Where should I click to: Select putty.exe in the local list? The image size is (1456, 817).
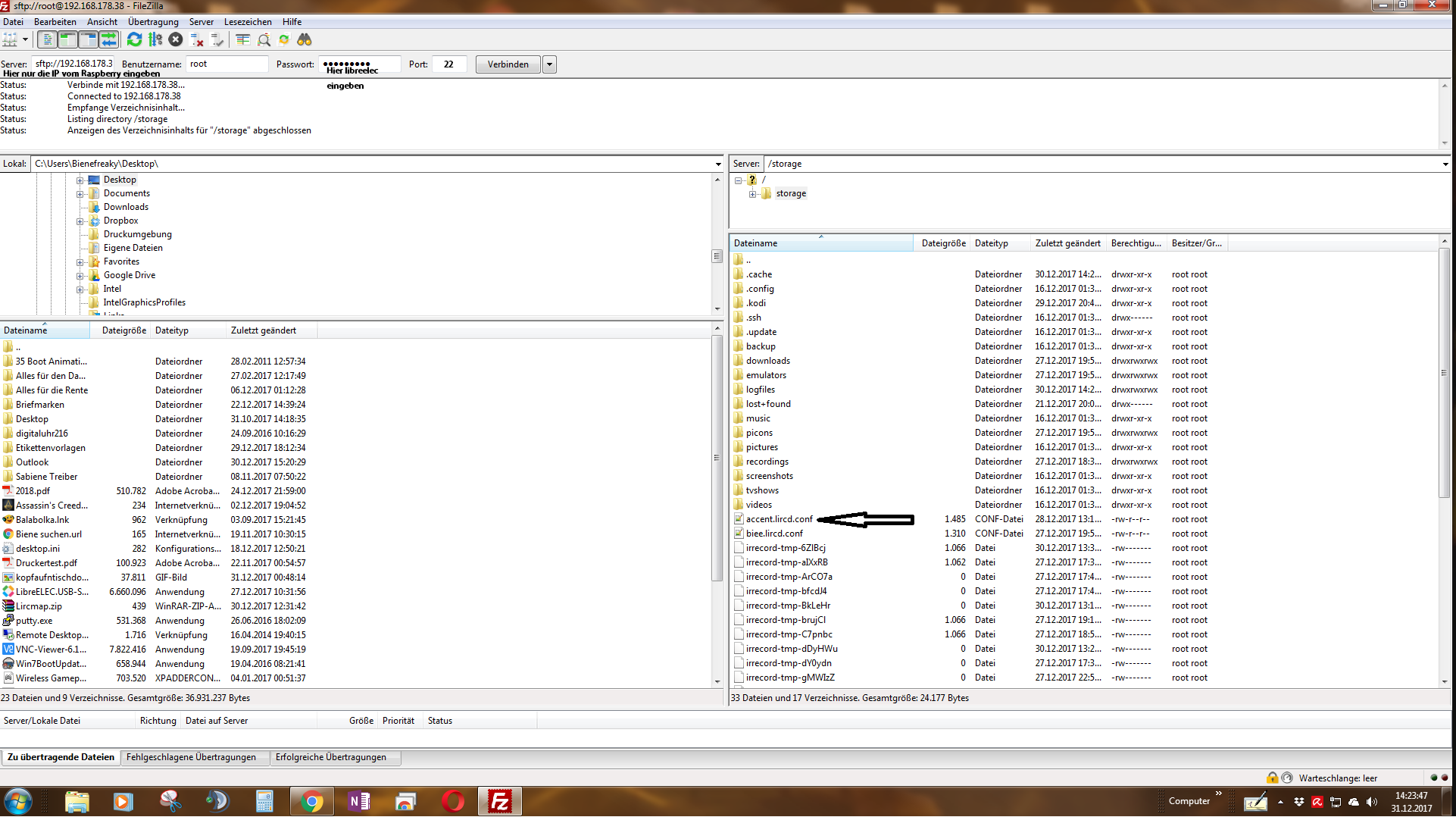click(x=34, y=621)
